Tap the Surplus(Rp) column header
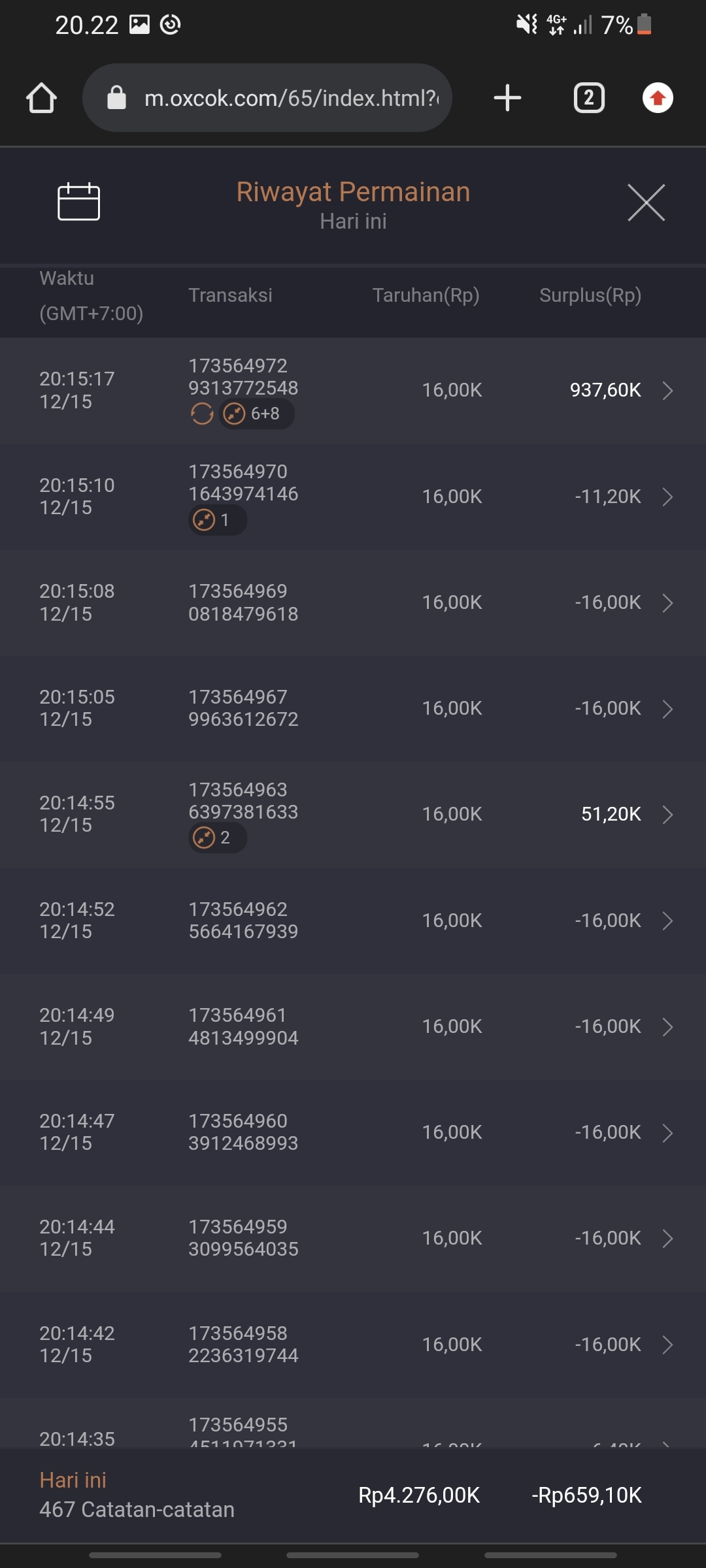Image resolution: width=706 pixels, height=1568 pixels. pyautogui.click(x=590, y=295)
